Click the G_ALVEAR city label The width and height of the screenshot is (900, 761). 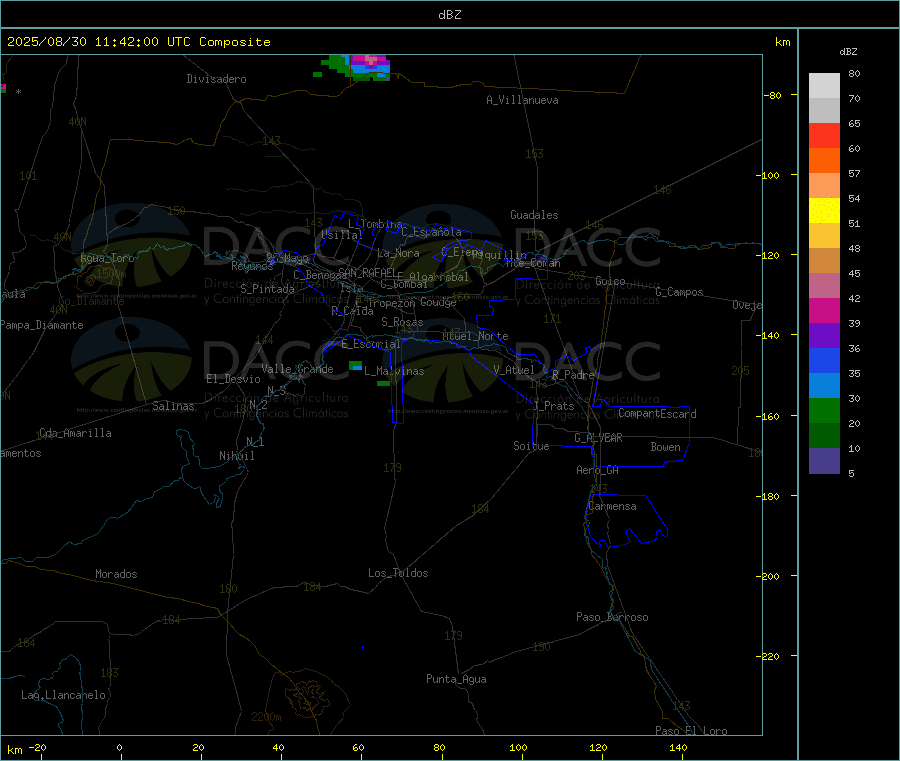coord(598,438)
